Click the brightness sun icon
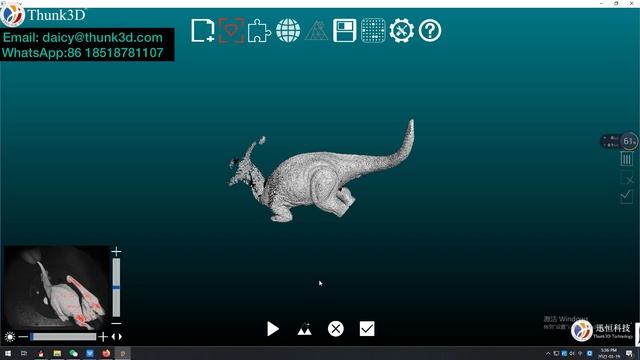Screen dimensions: 640x360 coord(9,337)
